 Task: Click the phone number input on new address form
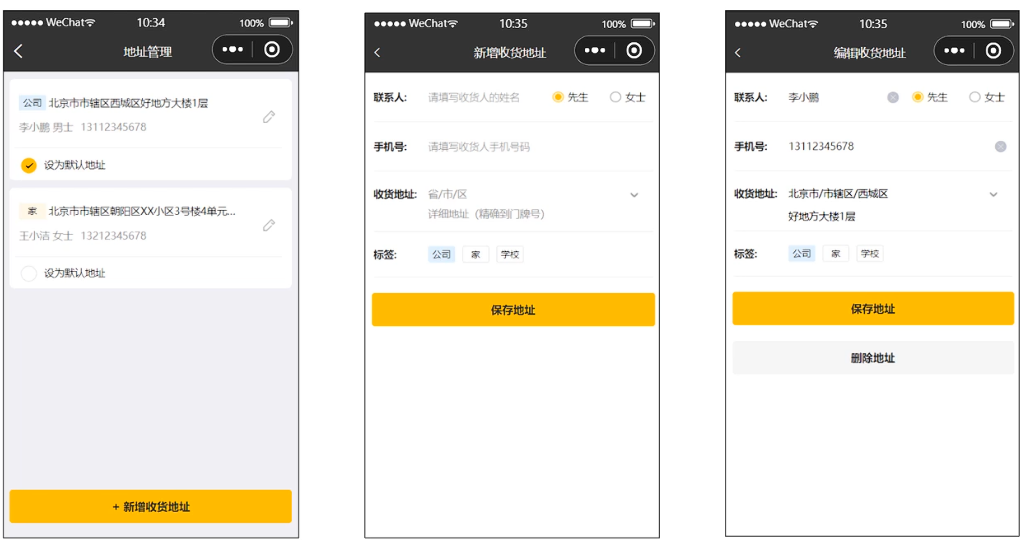point(480,147)
